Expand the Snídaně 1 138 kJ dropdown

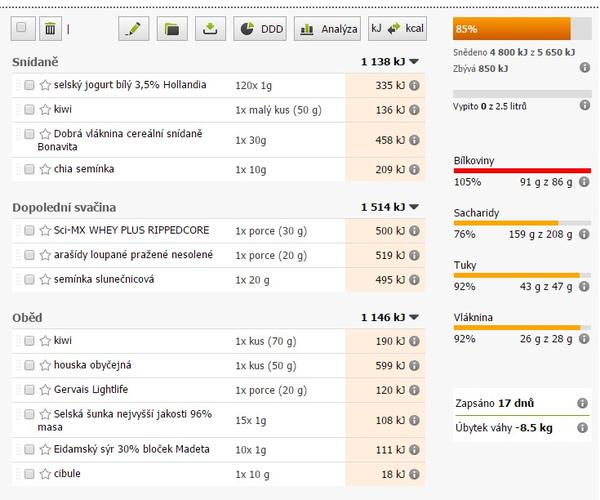[414, 62]
